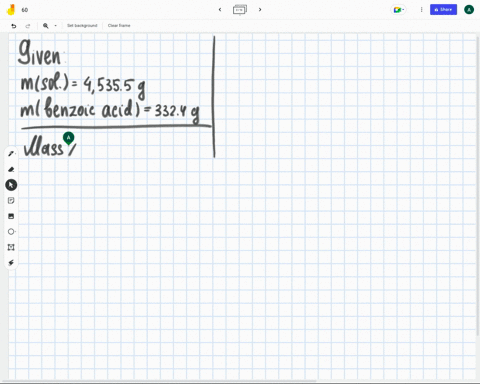
Task: Click the jam title "60"
Action: tap(25, 10)
